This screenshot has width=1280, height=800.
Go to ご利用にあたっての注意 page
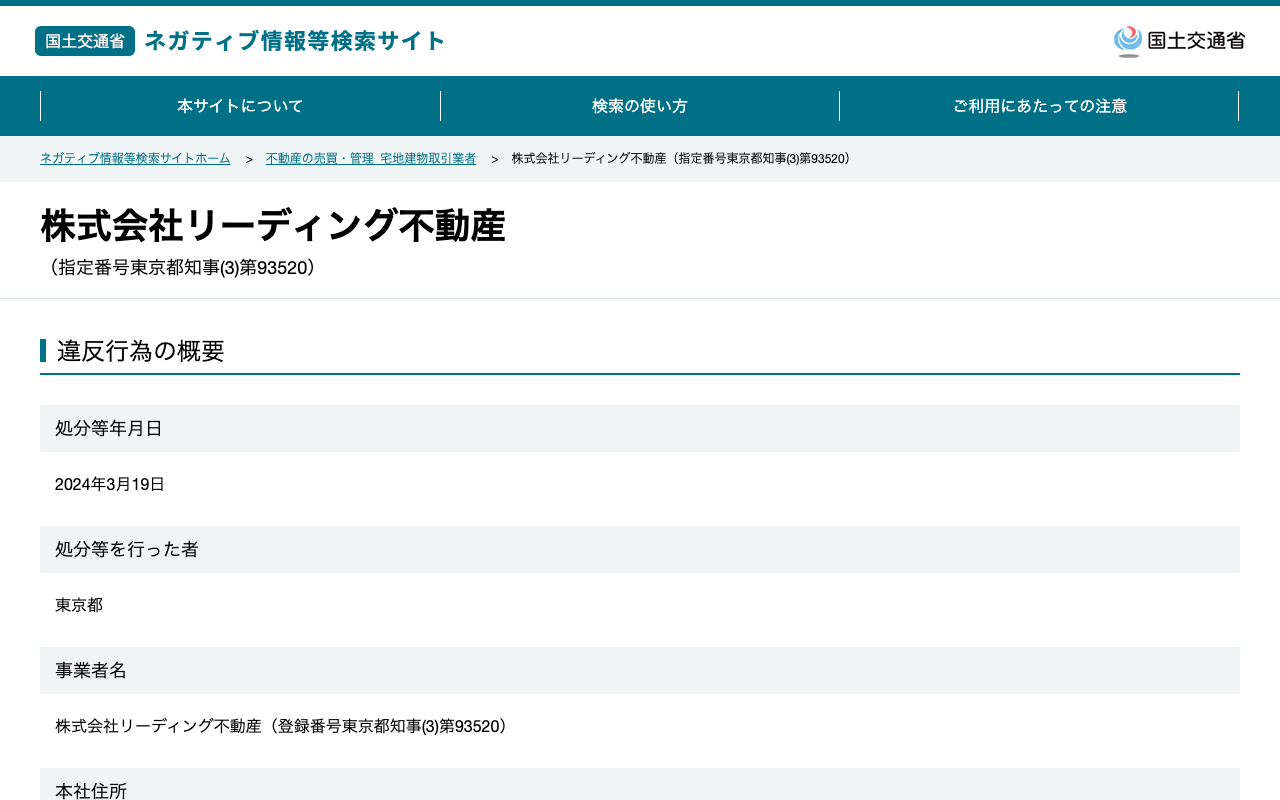1040,106
